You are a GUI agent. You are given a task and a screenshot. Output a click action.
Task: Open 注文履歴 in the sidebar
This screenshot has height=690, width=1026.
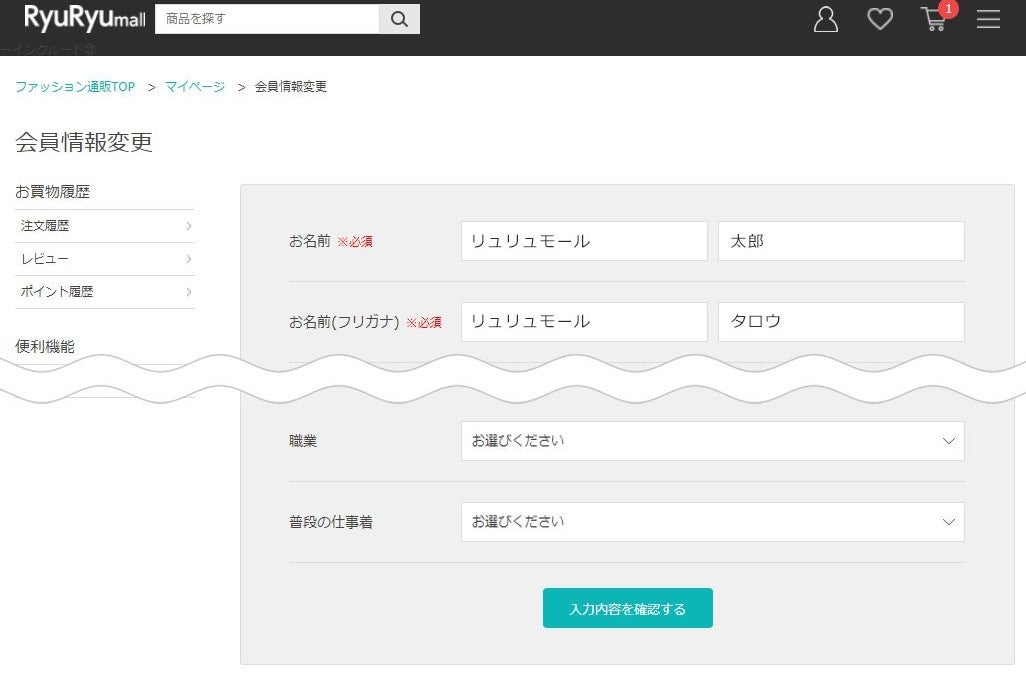105,226
